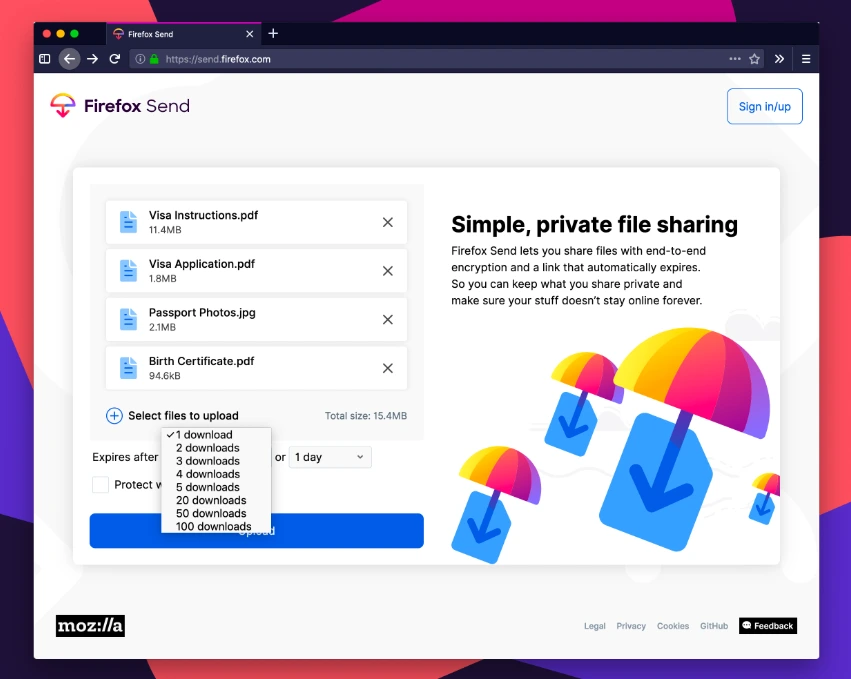The height and width of the screenshot is (679, 851).
Task: Click the Passport Photos.jpg file name
Action: coord(202,313)
